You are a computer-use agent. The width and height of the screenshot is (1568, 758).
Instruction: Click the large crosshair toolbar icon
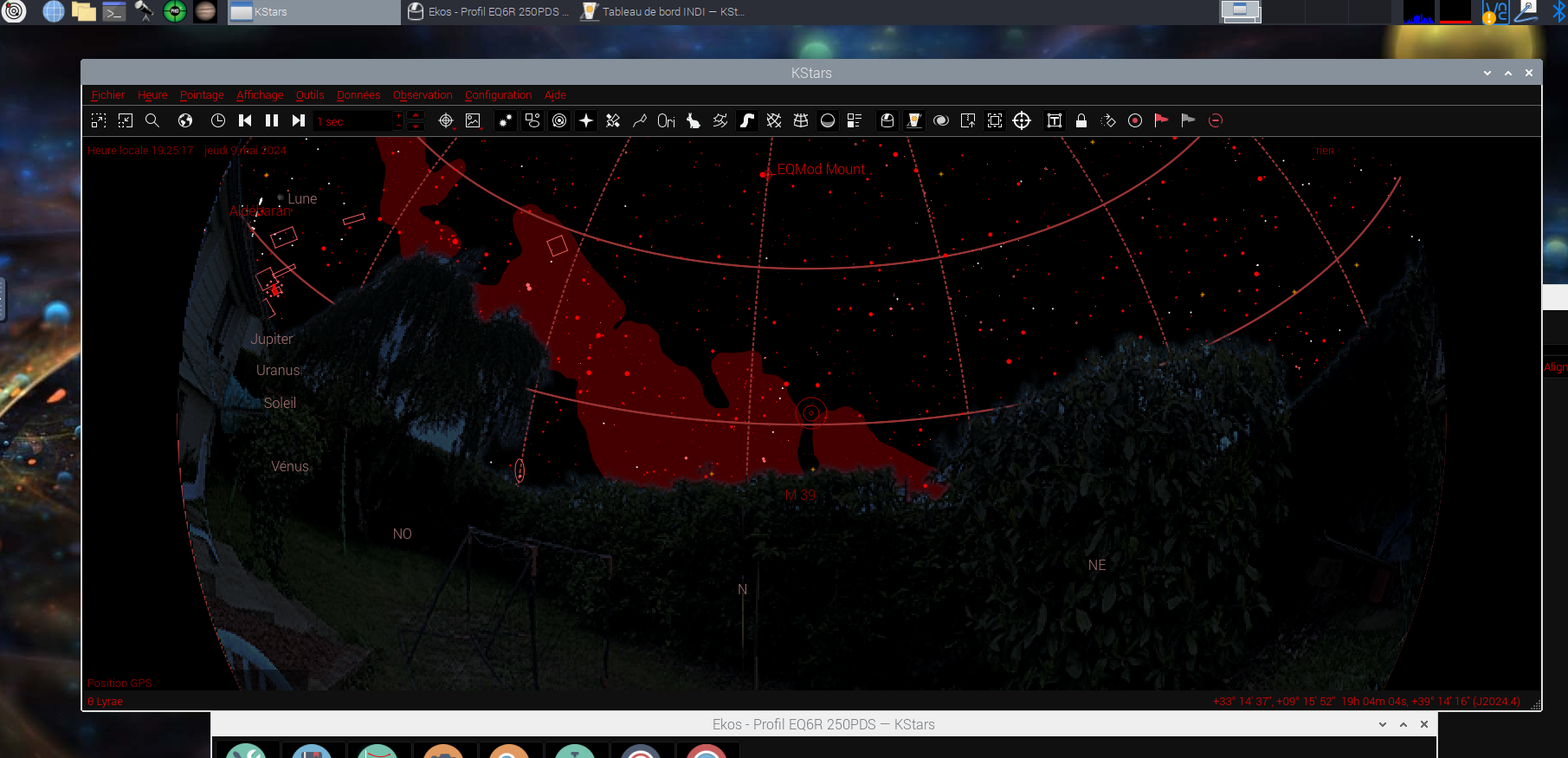(x=1022, y=121)
